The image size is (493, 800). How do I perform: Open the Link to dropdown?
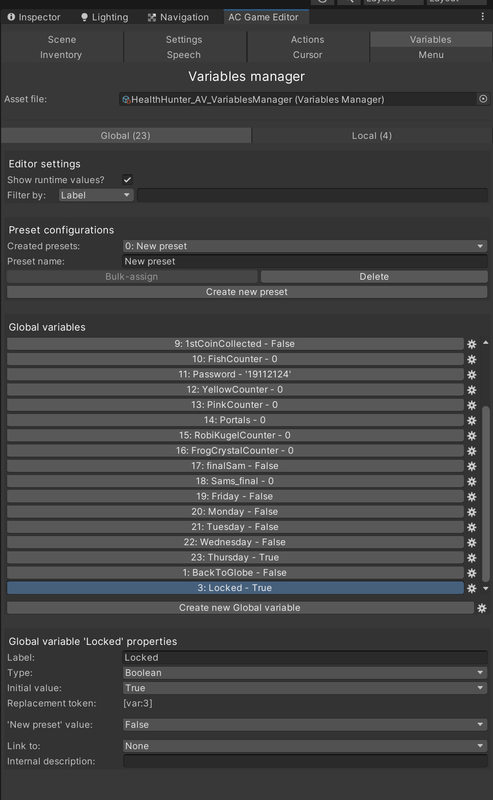click(305, 746)
